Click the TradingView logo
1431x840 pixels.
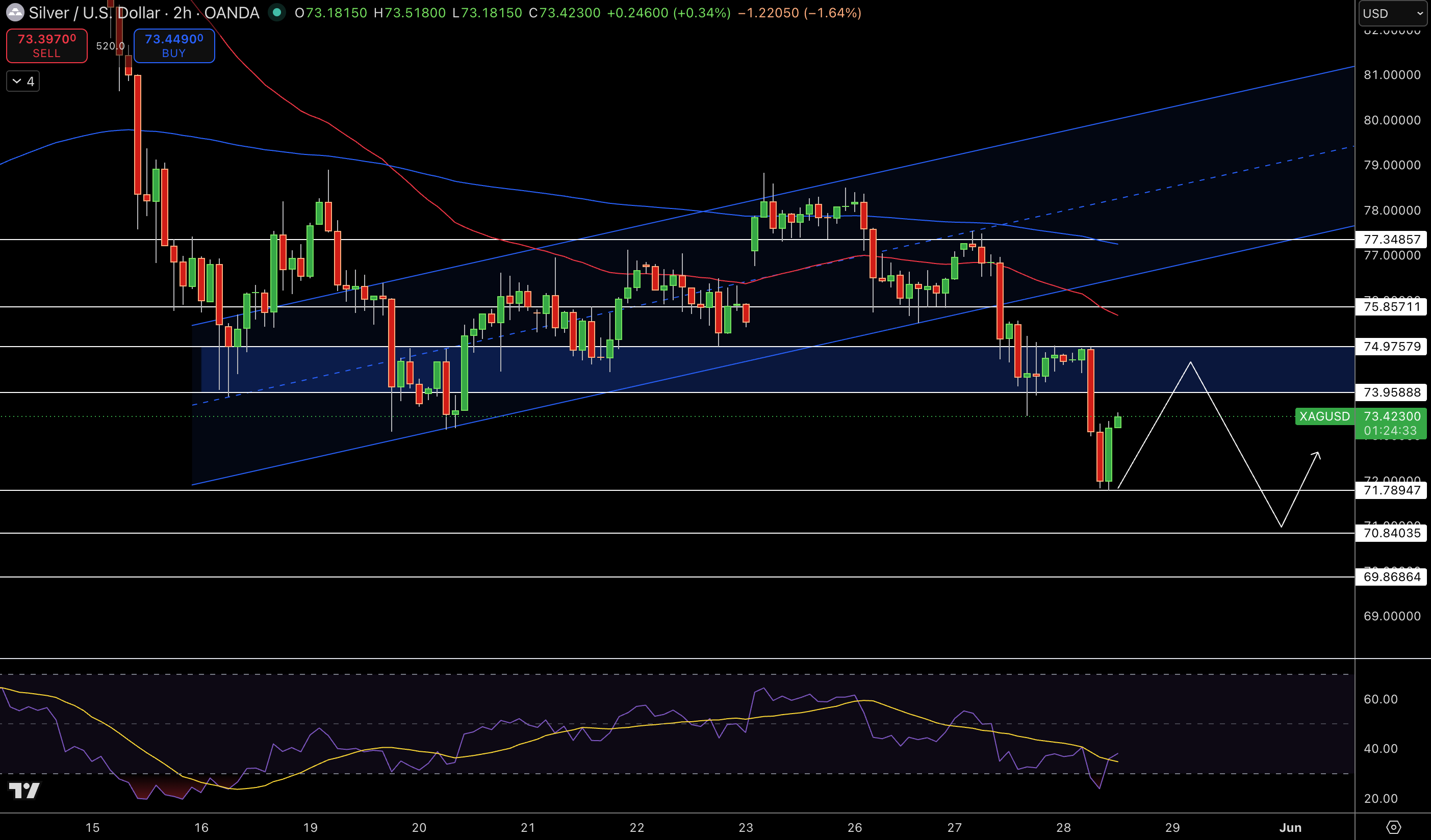coord(24,790)
